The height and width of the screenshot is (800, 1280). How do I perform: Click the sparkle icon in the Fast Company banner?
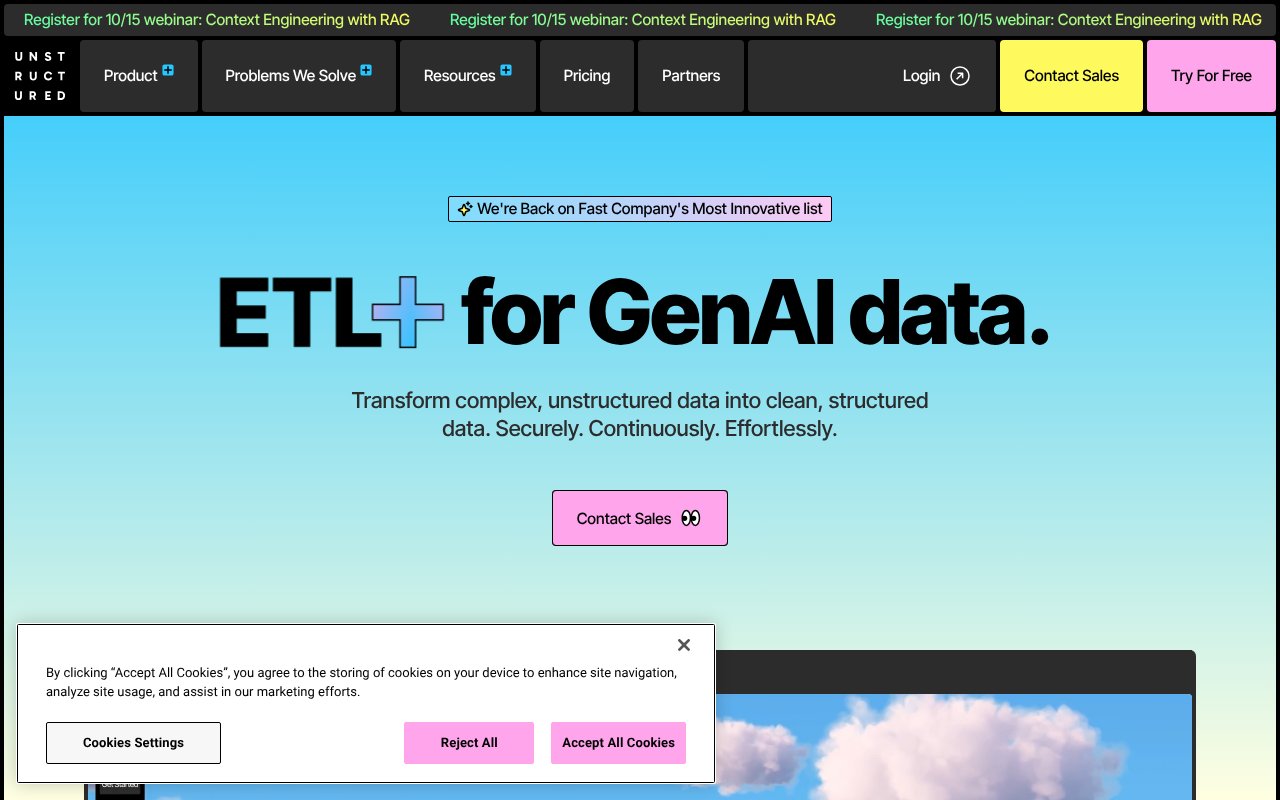(x=464, y=209)
